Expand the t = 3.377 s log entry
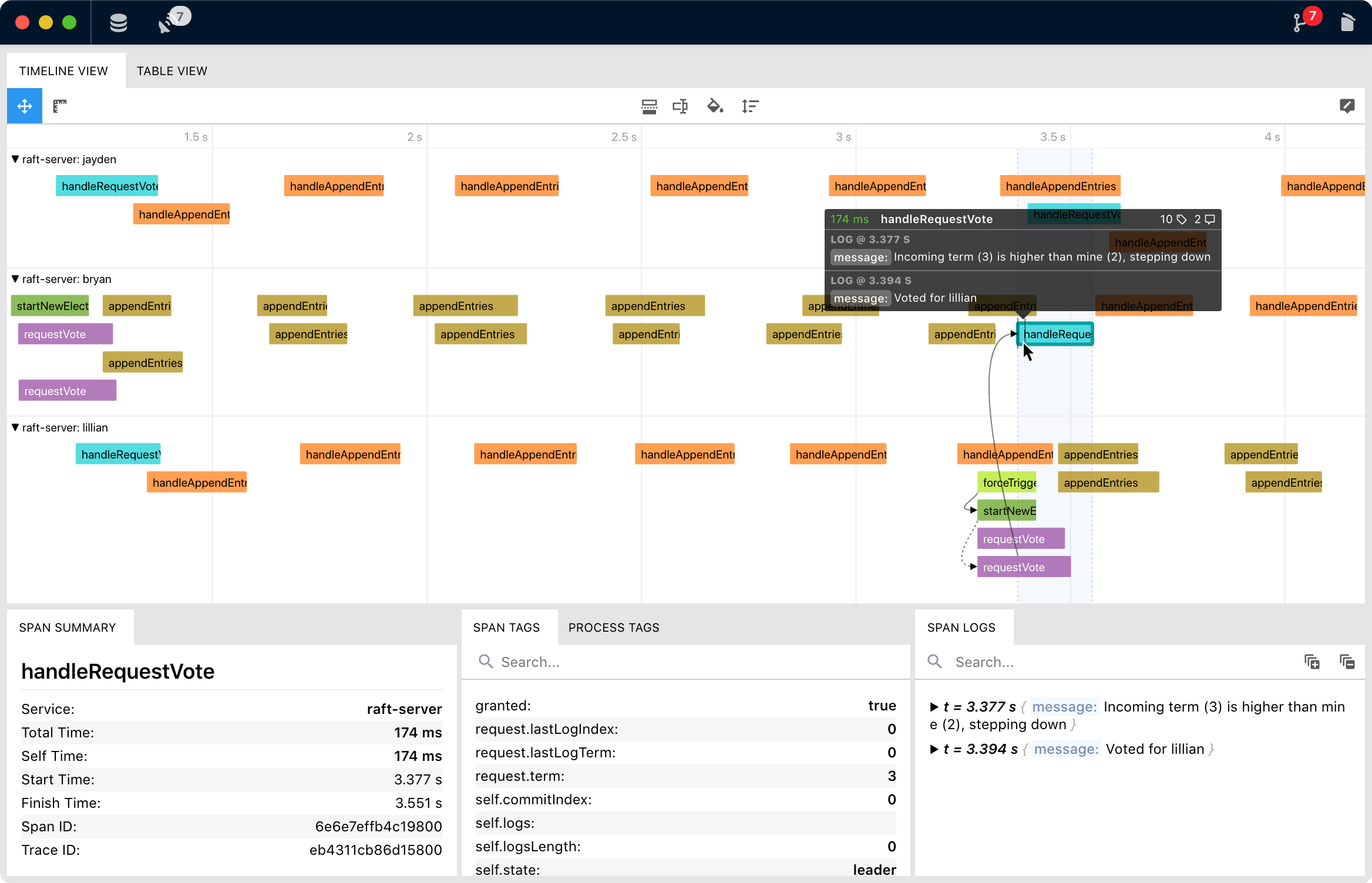The image size is (1372, 883). click(934, 707)
